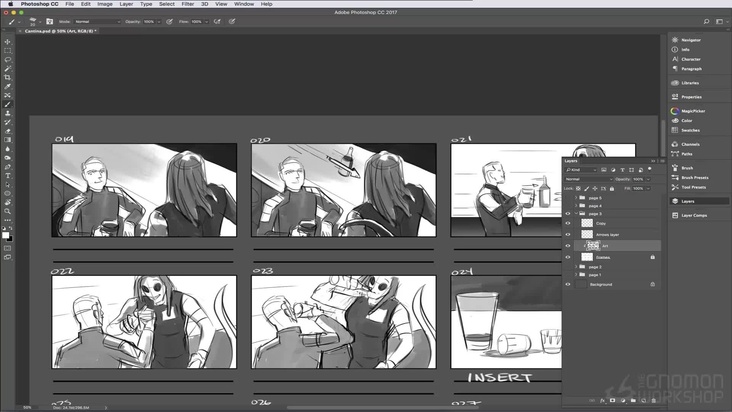
Task: Select the Rectangular Marquee tool
Action: pos(7,51)
